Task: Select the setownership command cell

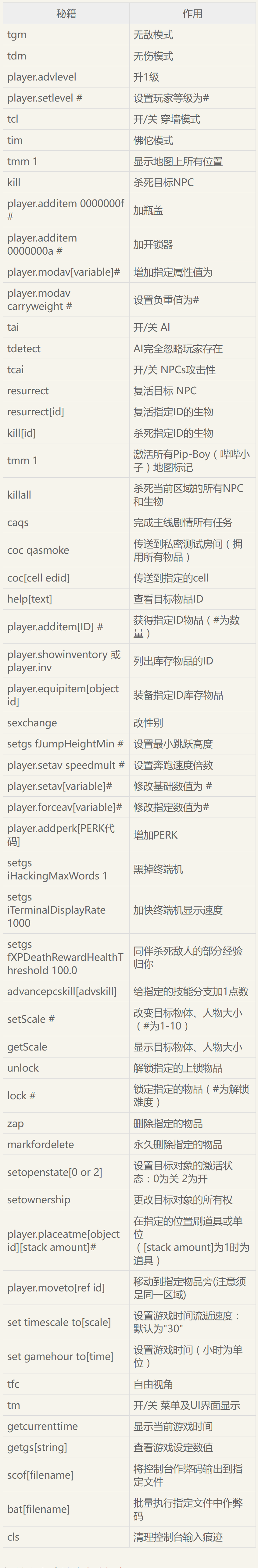Action: (x=66, y=1200)
